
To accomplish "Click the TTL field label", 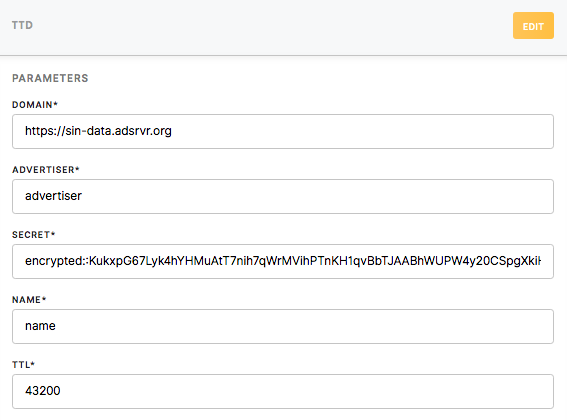I will 23,365.
